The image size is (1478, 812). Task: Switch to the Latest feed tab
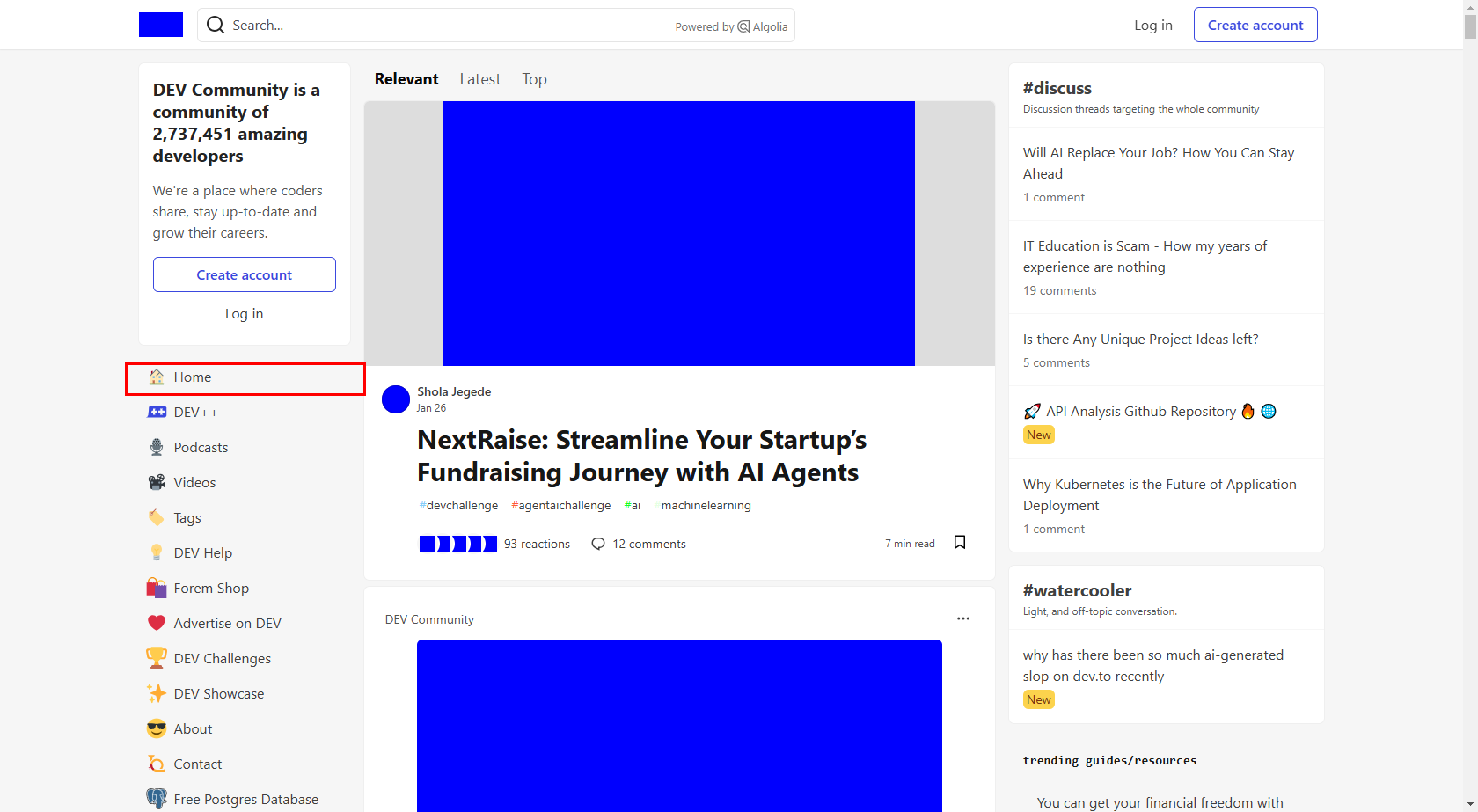[x=479, y=79]
